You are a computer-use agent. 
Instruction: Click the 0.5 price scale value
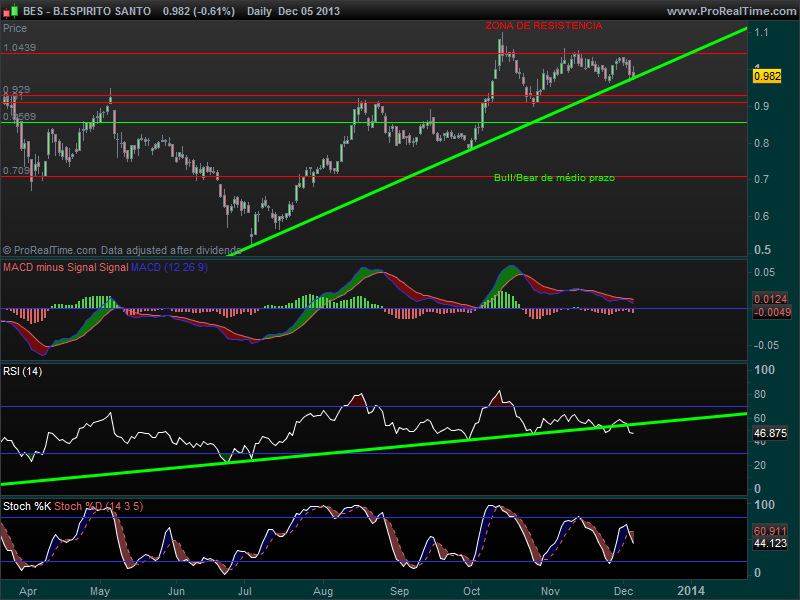coord(762,250)
